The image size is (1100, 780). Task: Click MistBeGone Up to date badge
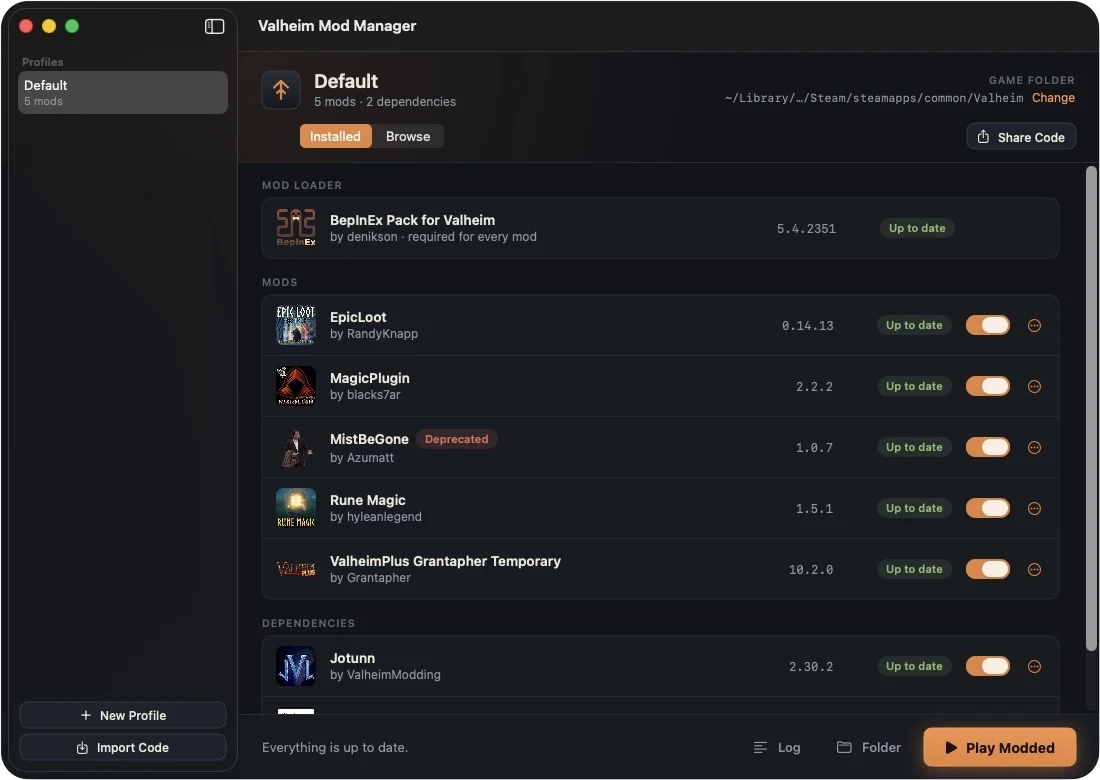(x=914, y=448)
